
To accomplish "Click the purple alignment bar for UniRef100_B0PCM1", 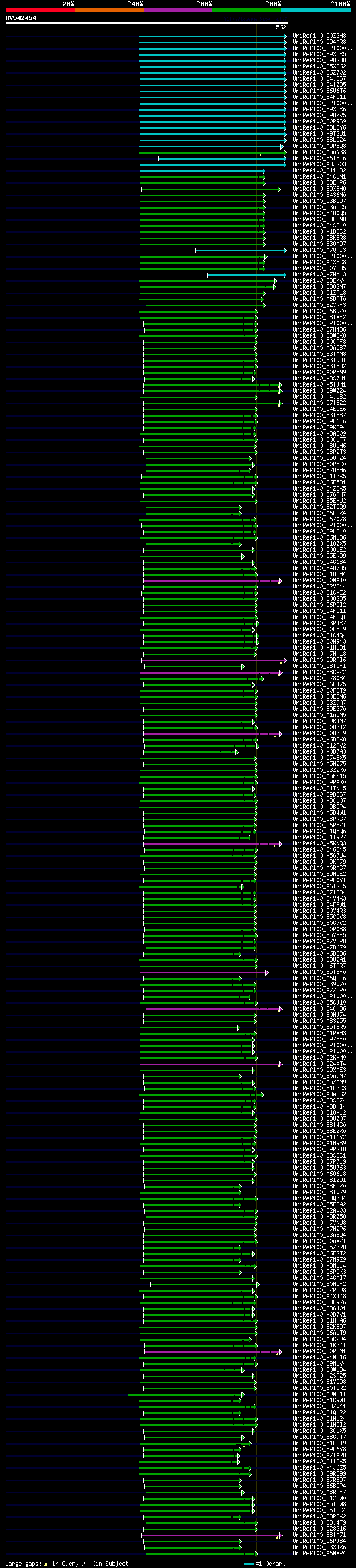I will (213, 1351).
